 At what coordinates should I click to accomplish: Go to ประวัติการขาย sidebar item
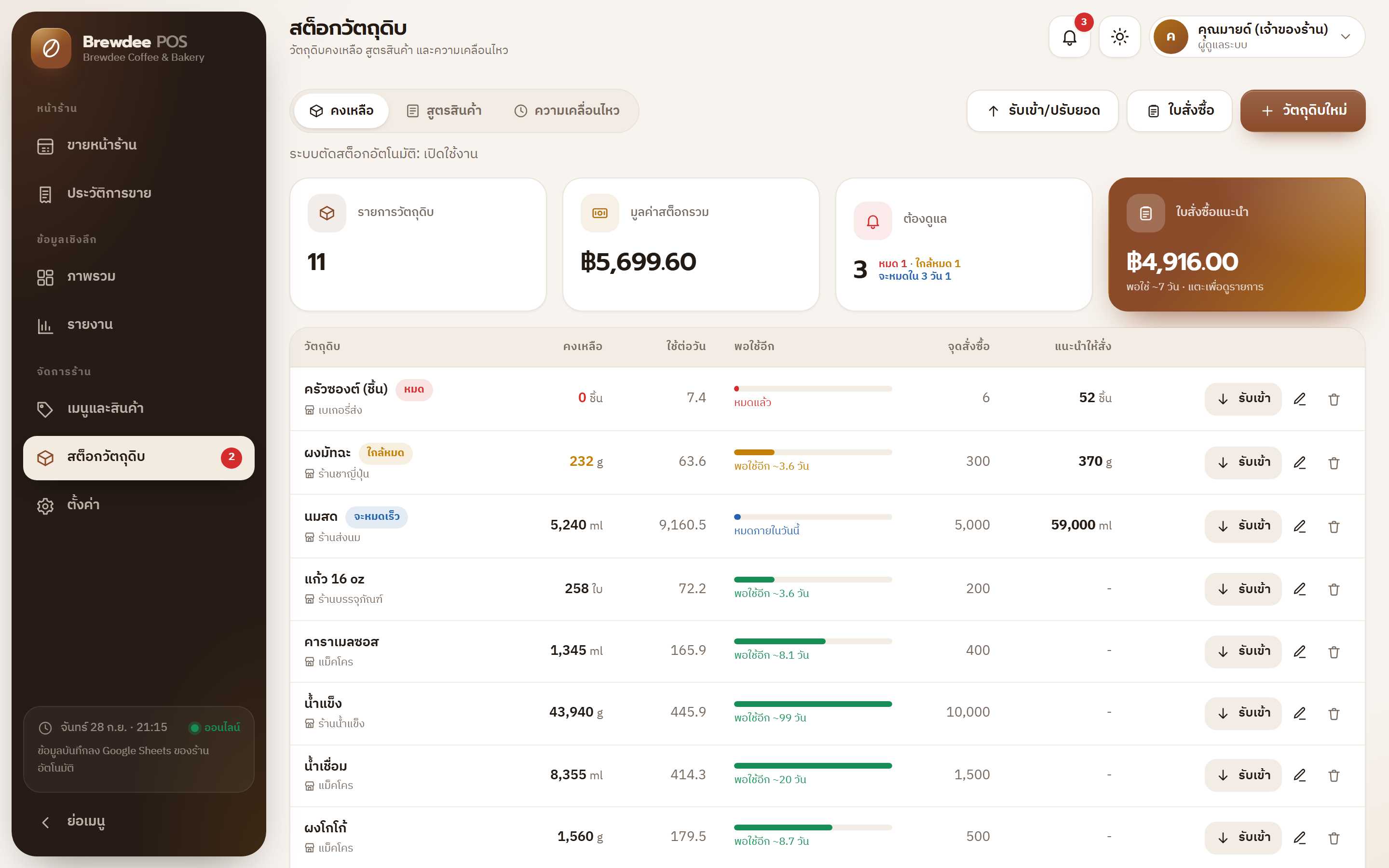pos(138,193)
